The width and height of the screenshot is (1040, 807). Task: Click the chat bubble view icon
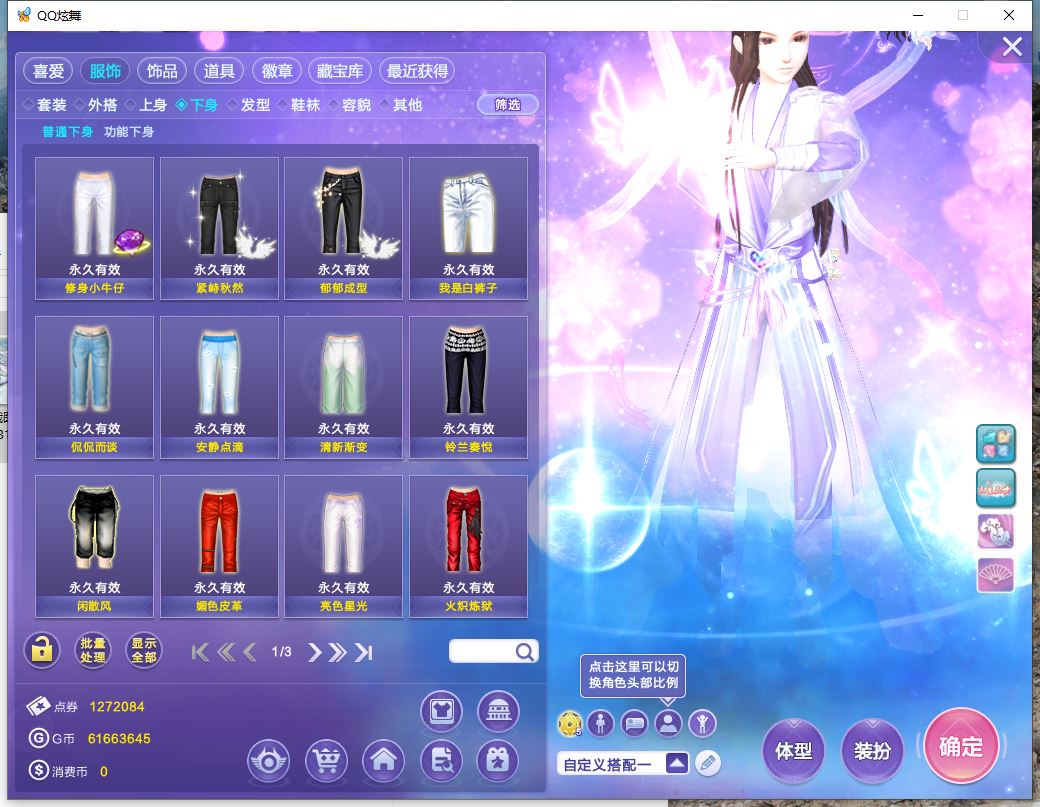coord(635,723)
